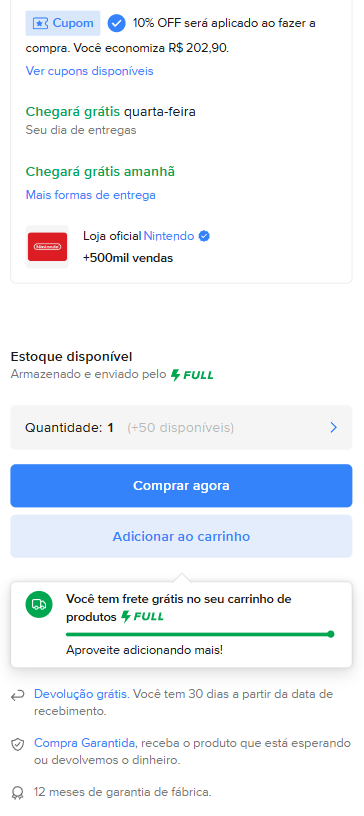Open the Compra Garantida link
The height and width of the screenshot is (816, 364).
[x=85, y=743]
